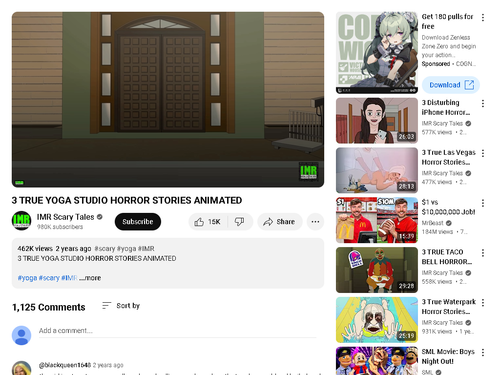Screen dimensions: 500x375
Task: Click @blackqueen1648 avatar picture
Action: click(21, 368)
